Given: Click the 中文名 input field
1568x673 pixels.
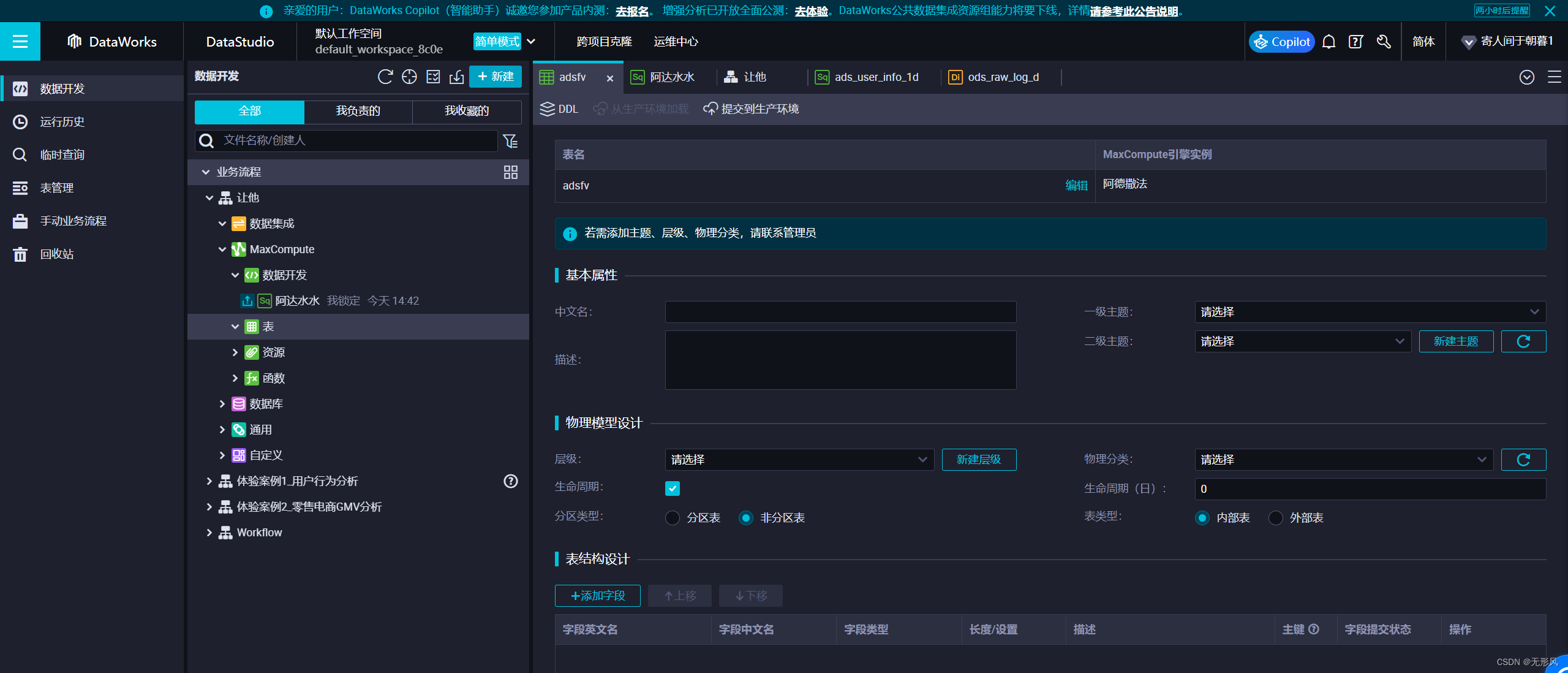Looking at the screenshot, I should [840, 312].
